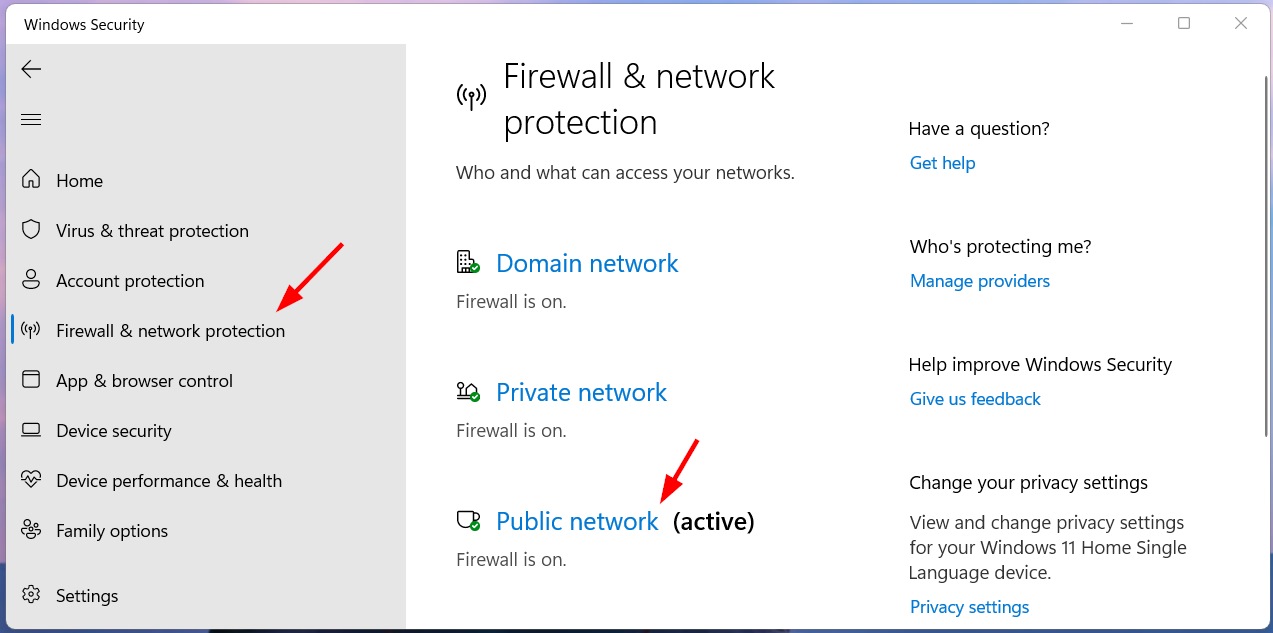Viewport: 1273px width, 633px height.
Task: Open the Privacy settings link
Action: pos(969,607)
